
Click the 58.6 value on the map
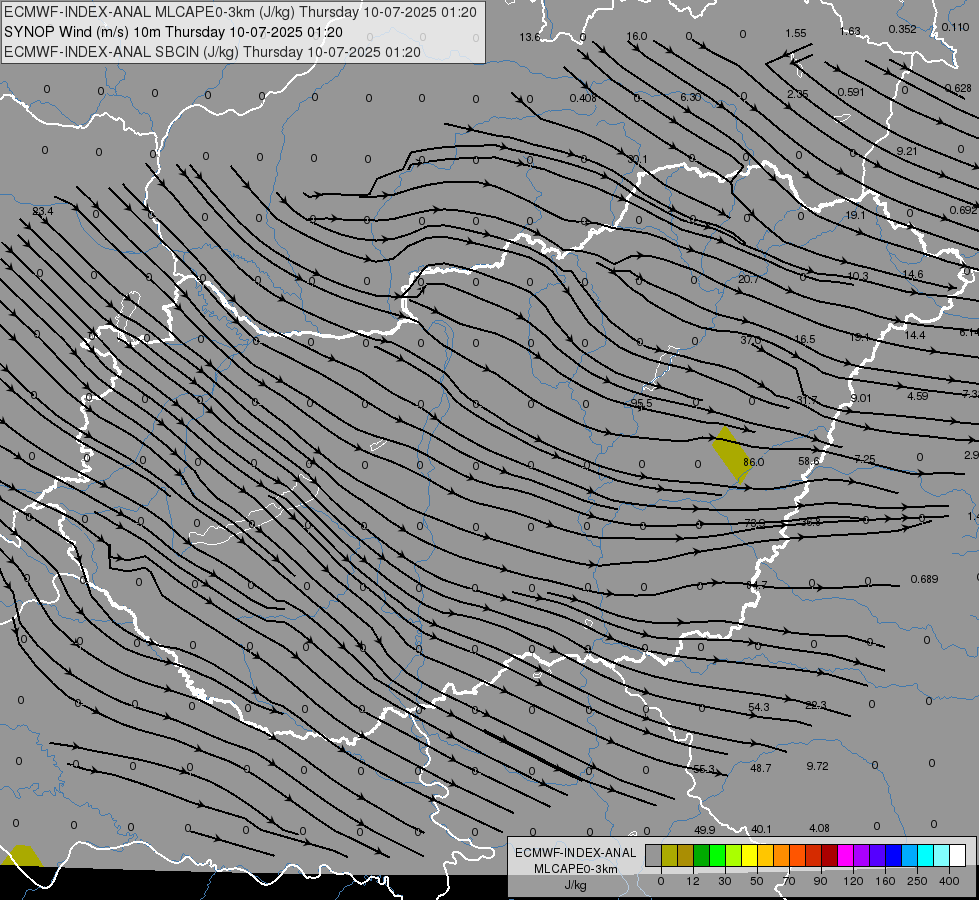[809, 461]
